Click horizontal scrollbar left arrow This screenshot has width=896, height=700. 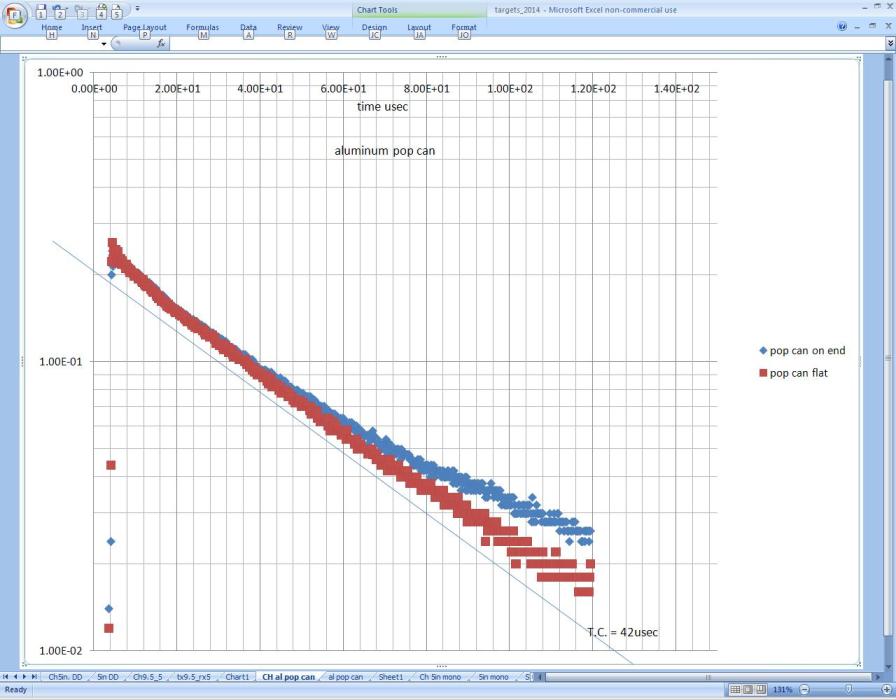pyautogui.click(x=540, y=677)
